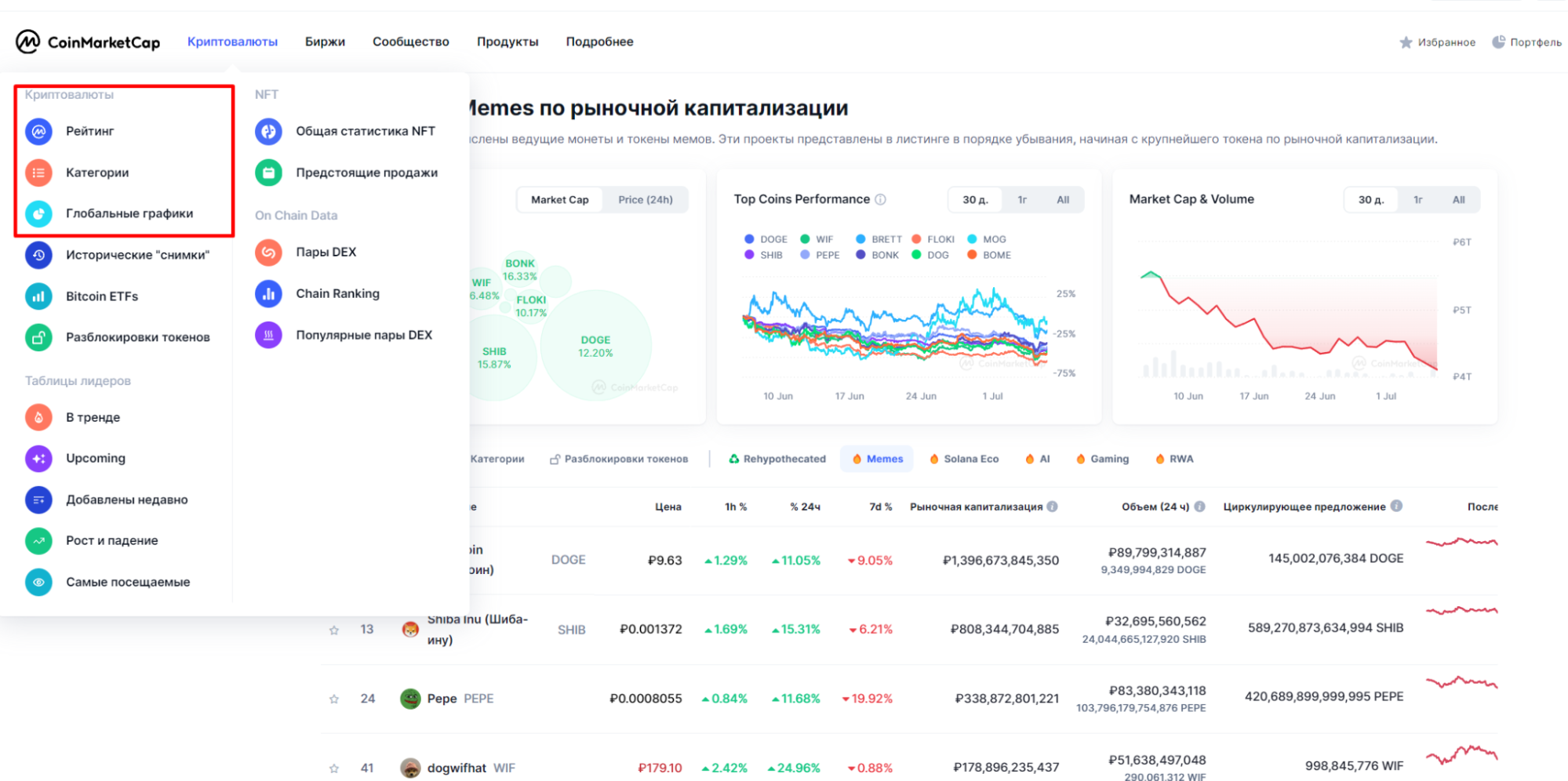Click the Chain Ranking bar icon

click(268, 293)
